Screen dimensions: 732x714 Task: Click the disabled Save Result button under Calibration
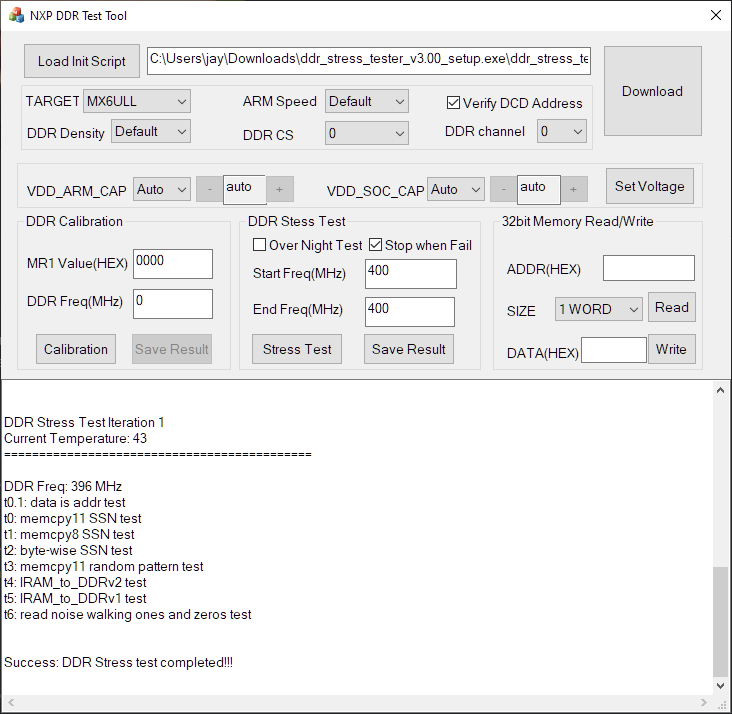click(172, 349)
